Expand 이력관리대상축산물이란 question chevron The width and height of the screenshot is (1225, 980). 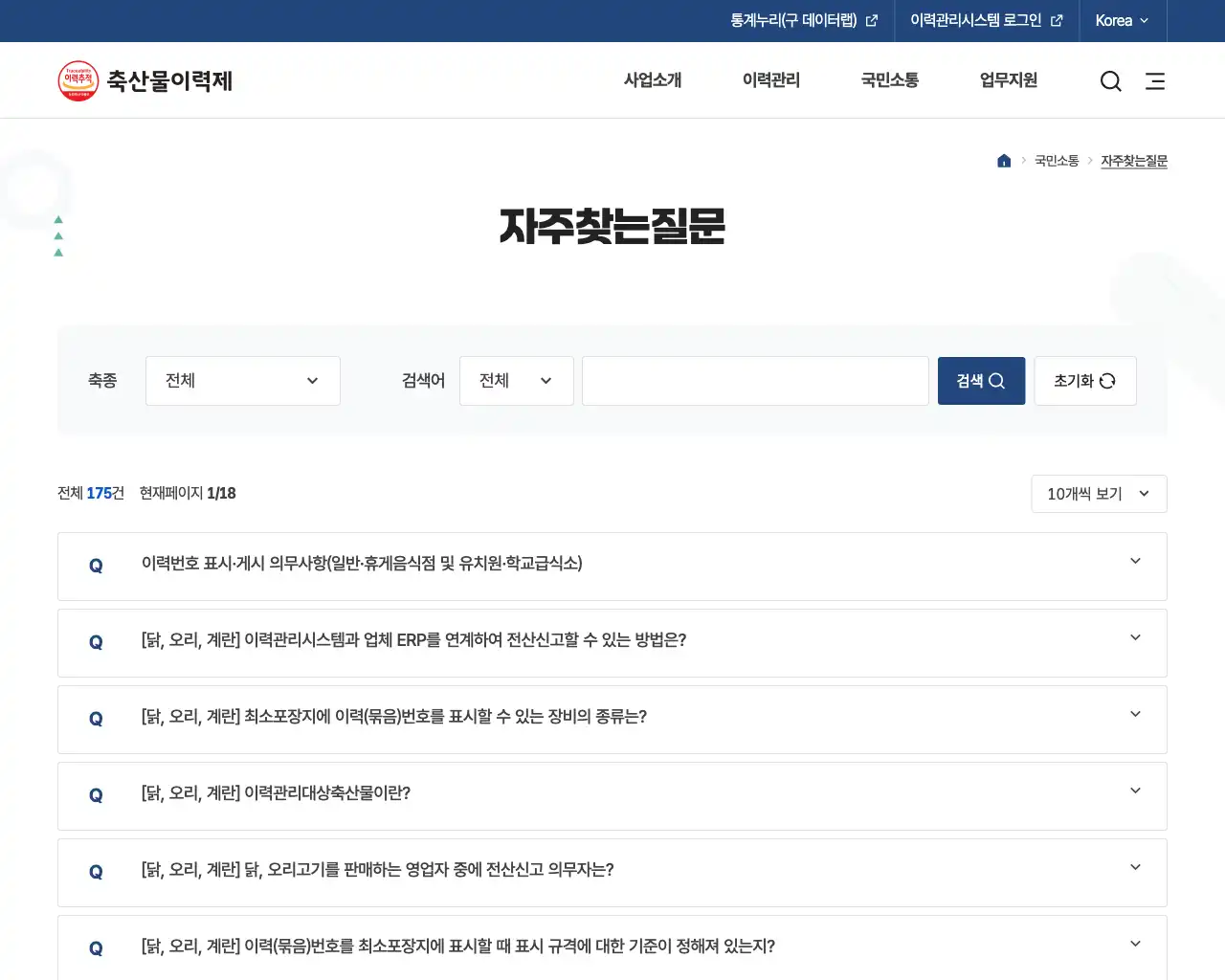[x=1135, y=791]
